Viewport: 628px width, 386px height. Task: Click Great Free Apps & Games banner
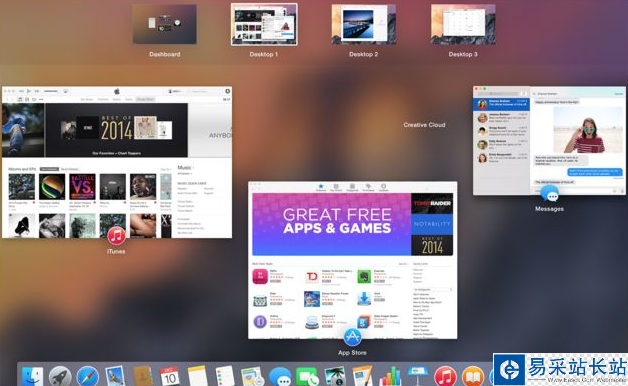pos(331,224)
